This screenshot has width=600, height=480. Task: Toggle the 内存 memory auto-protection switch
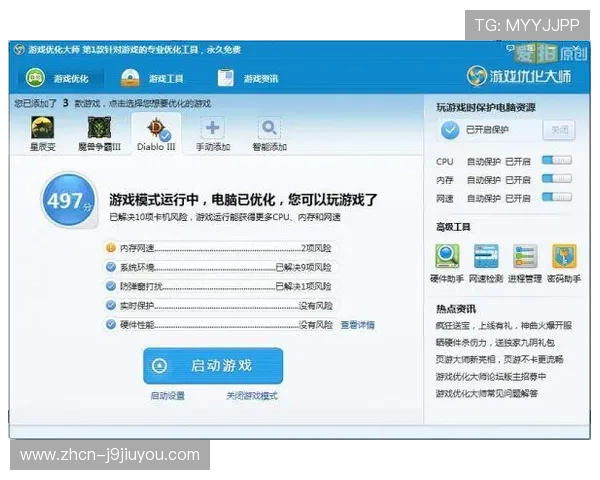click(557, 179)
